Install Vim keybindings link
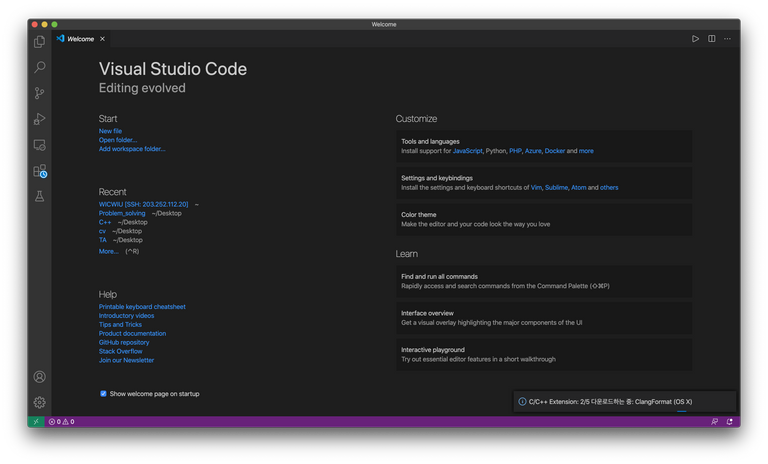Image resolution: width=768 pixels, height=464 pixels. click(536, 188)
